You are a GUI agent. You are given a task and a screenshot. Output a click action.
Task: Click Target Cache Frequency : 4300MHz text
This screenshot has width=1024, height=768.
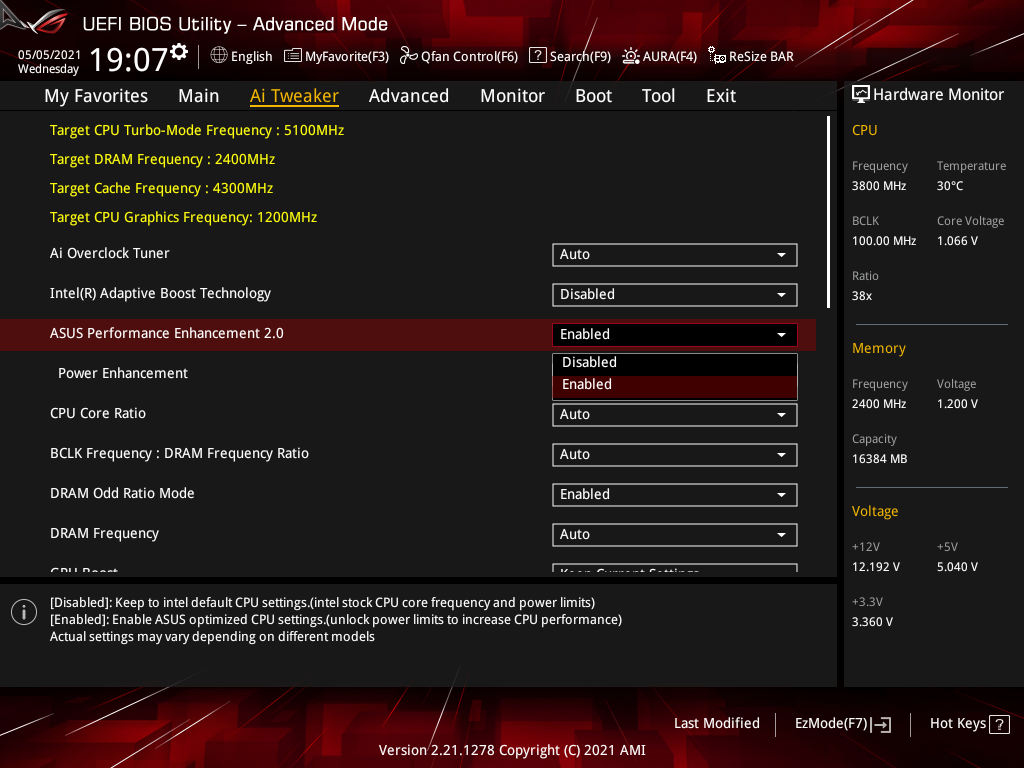[161, 188]
